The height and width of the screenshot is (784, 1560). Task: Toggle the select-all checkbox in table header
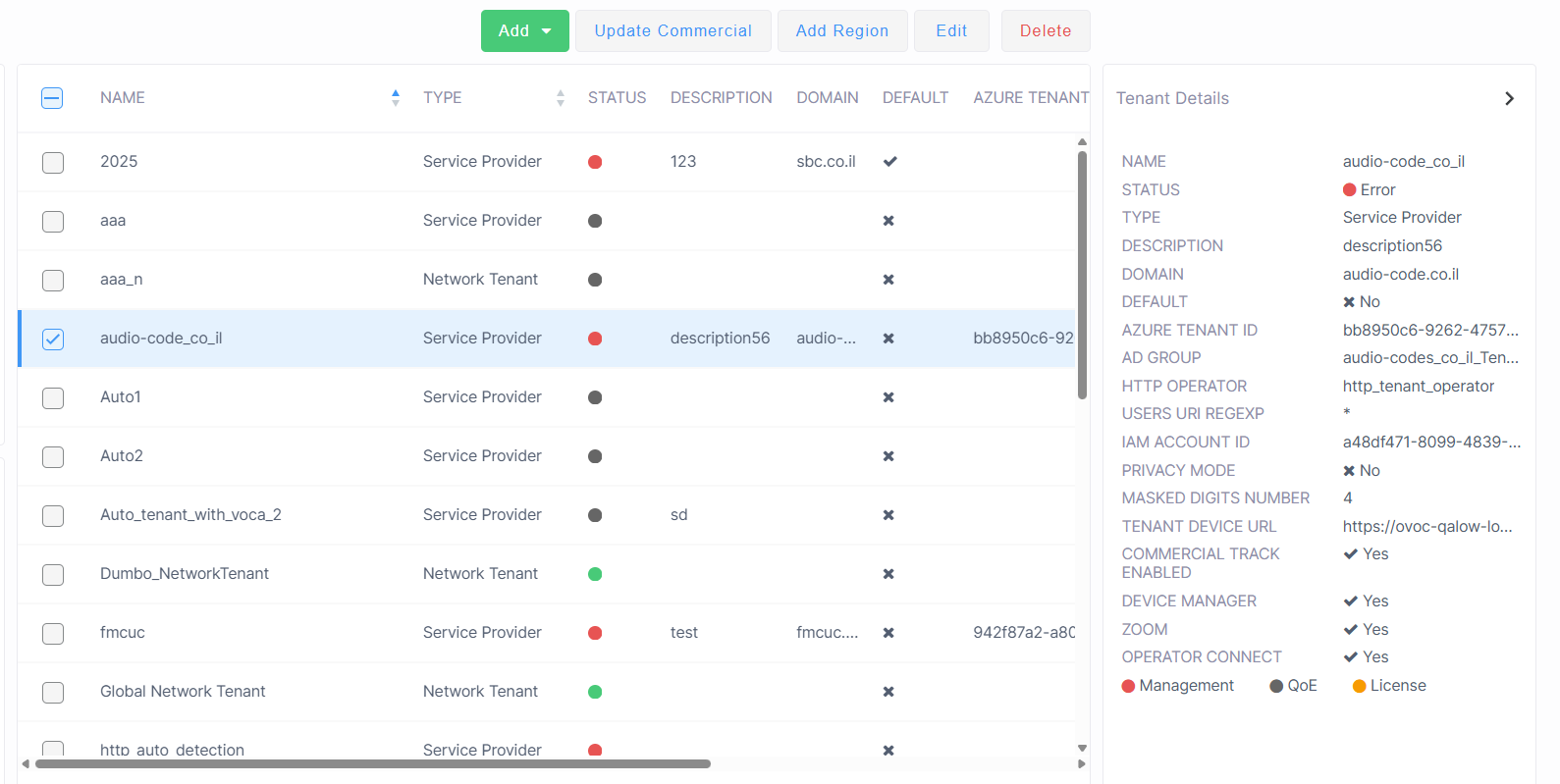tap(52, 98)
